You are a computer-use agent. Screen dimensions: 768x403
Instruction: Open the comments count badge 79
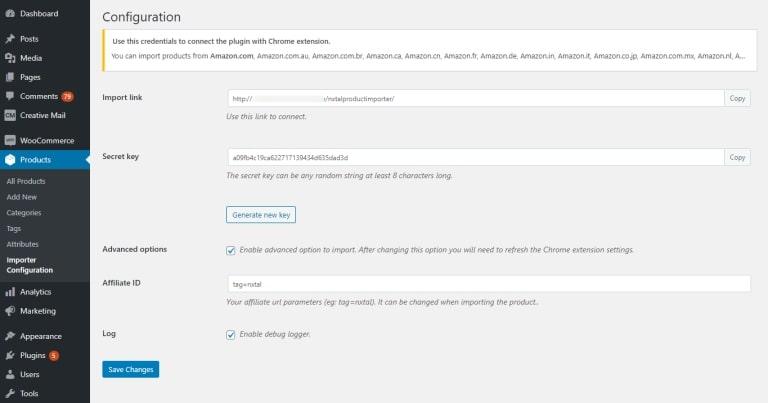pyautogui.click(x=67, y=96)
